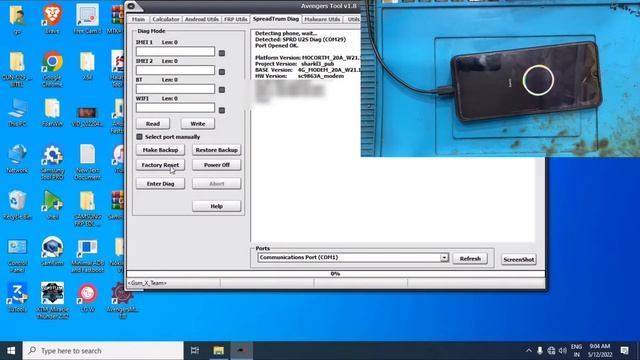Click the Type here to search box

click(103, 351)
